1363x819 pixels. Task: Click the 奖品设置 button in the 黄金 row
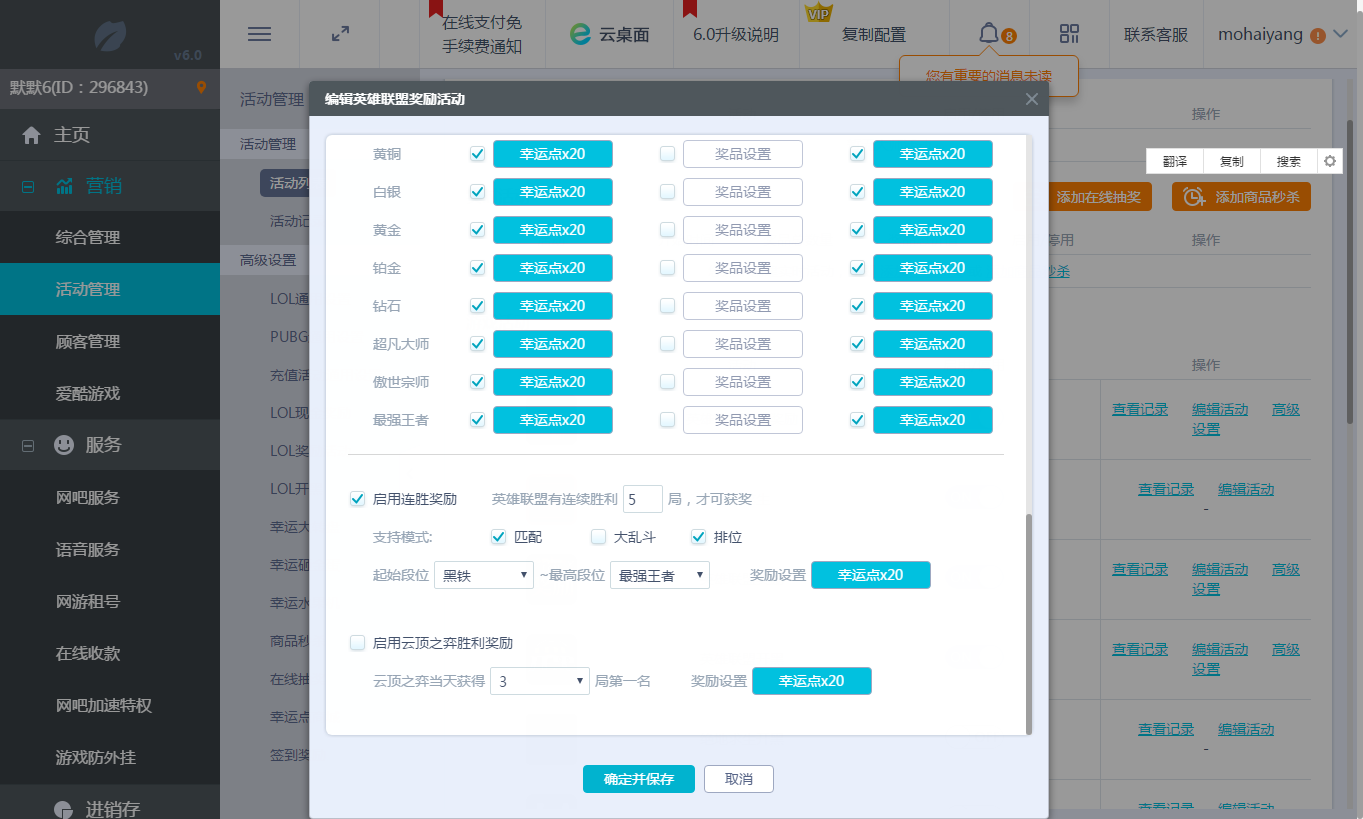pyautogui.click(x=743, y=230)
